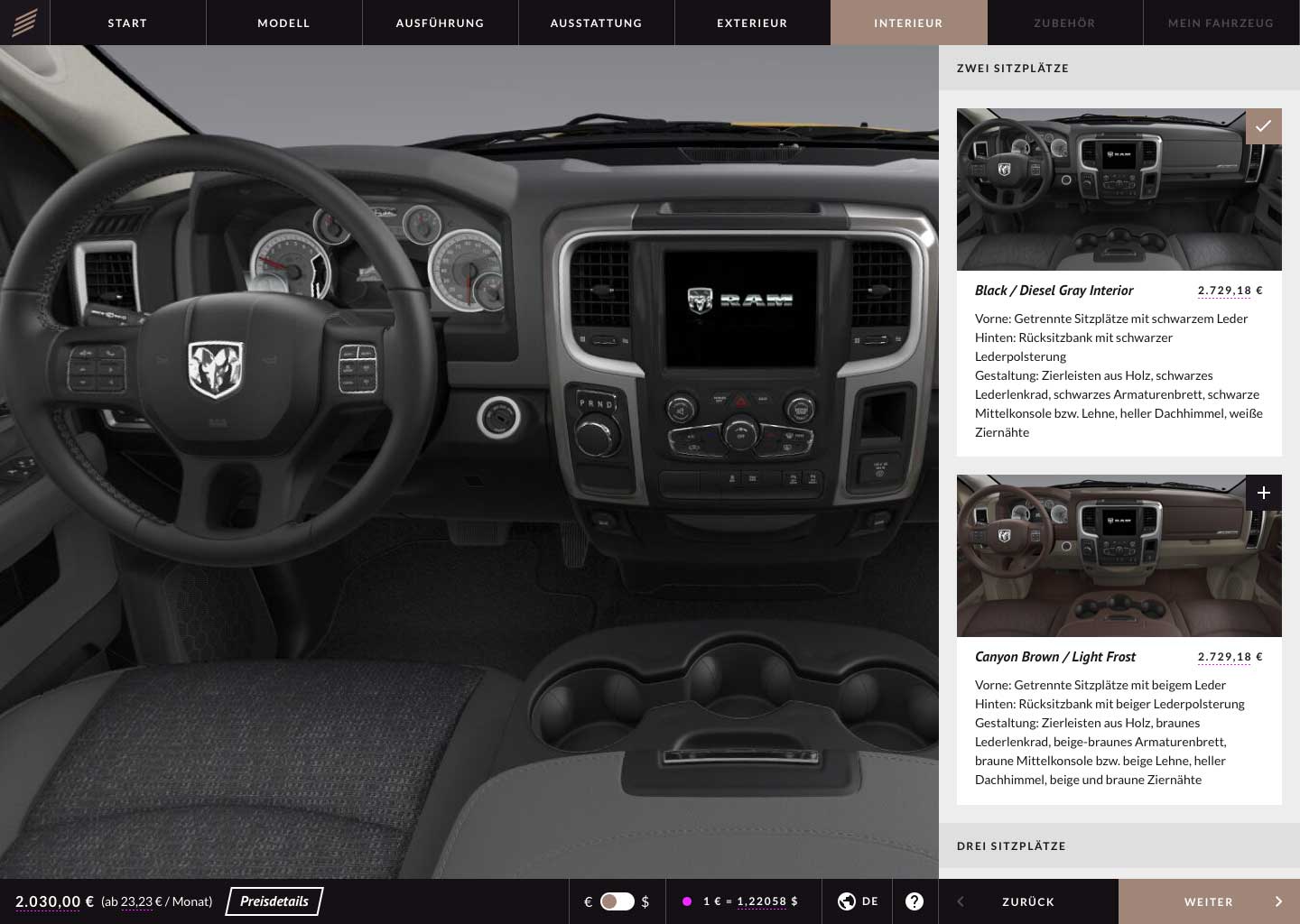The image size is (1300, 924).
Task: Show price info for Canyon Brown 2.729,18 €
Action: pyautogui.click(x=1230, y=657)
